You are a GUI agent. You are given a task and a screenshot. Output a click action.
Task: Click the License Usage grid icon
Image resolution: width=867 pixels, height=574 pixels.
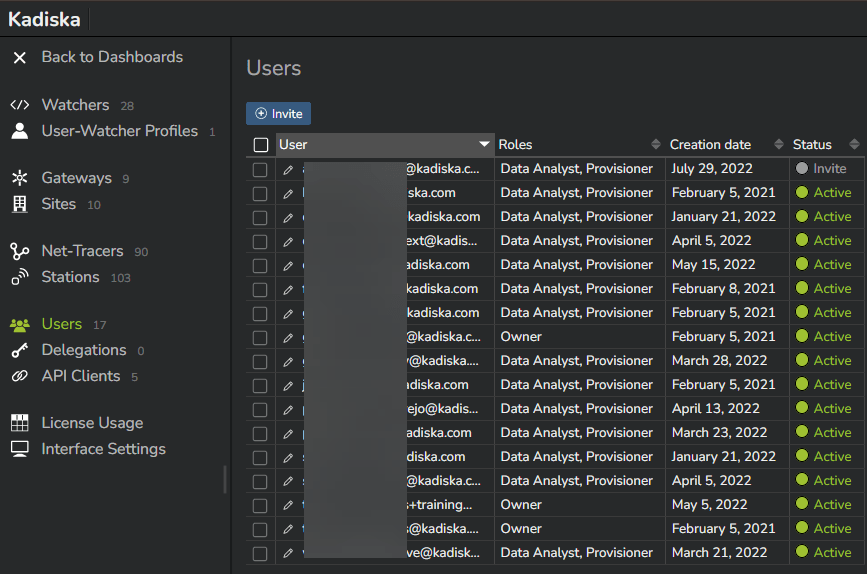[19, 423]
